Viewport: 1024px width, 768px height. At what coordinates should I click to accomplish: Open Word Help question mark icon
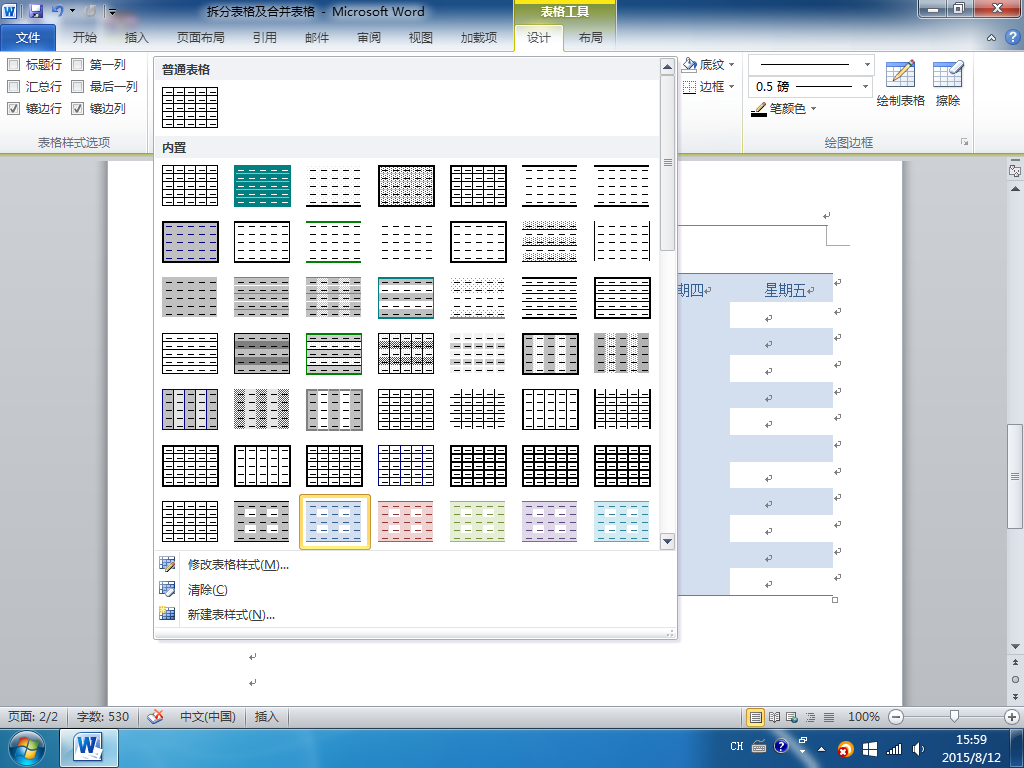pos(1012,37)
